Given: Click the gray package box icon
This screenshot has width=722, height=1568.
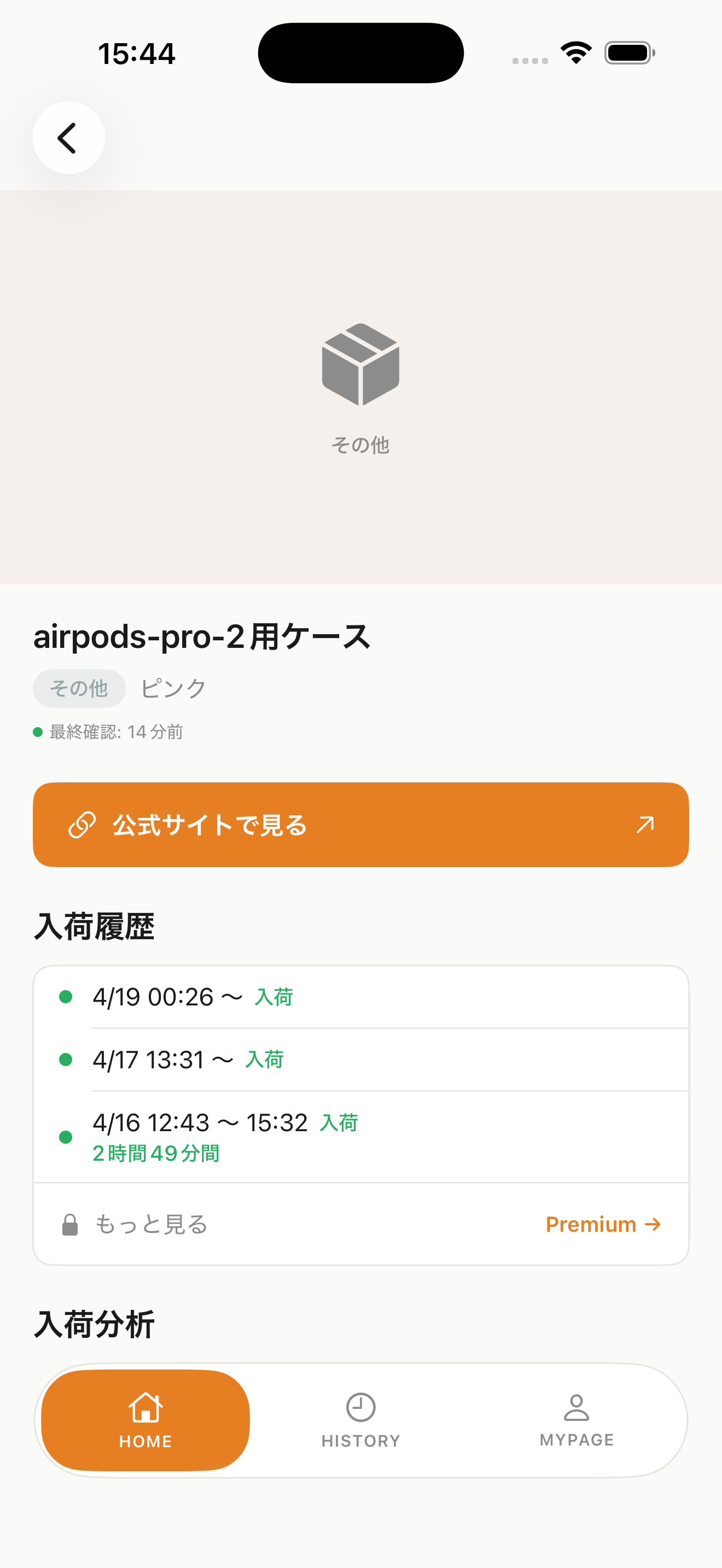Looking at the screenshot, I should tap(360, 364).
